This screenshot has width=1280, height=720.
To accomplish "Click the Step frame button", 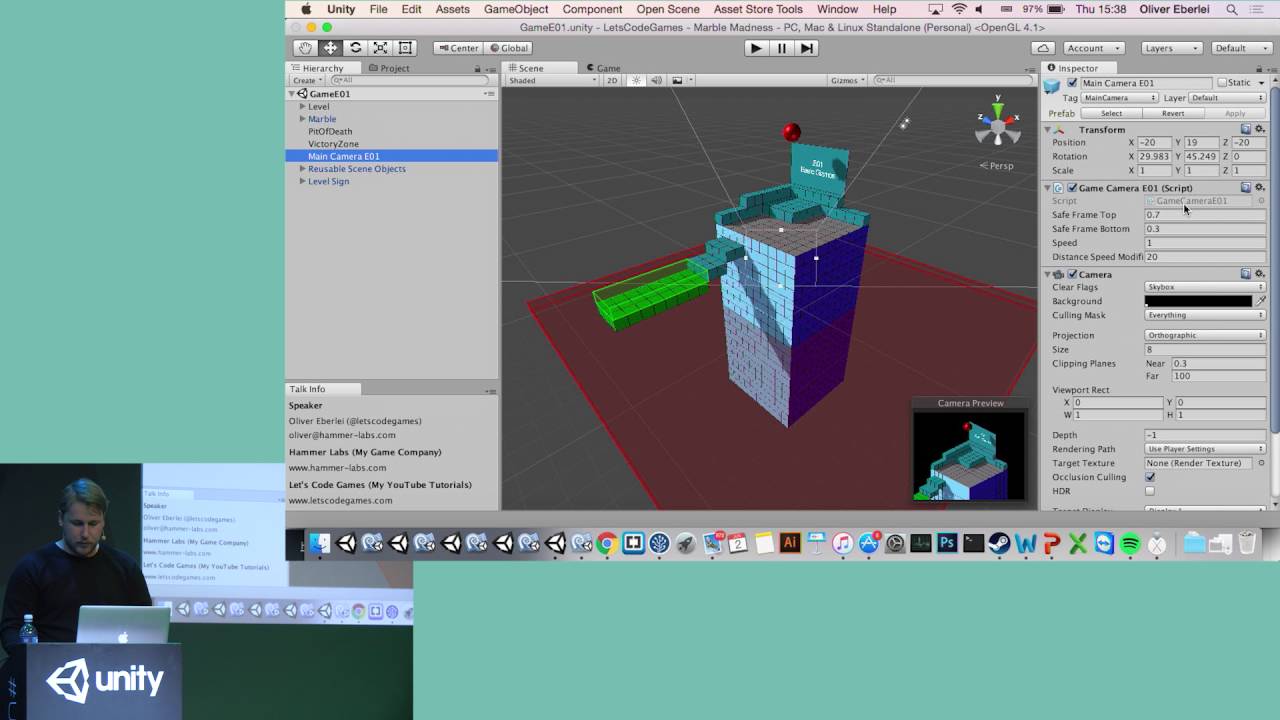I will coord(807,48).
